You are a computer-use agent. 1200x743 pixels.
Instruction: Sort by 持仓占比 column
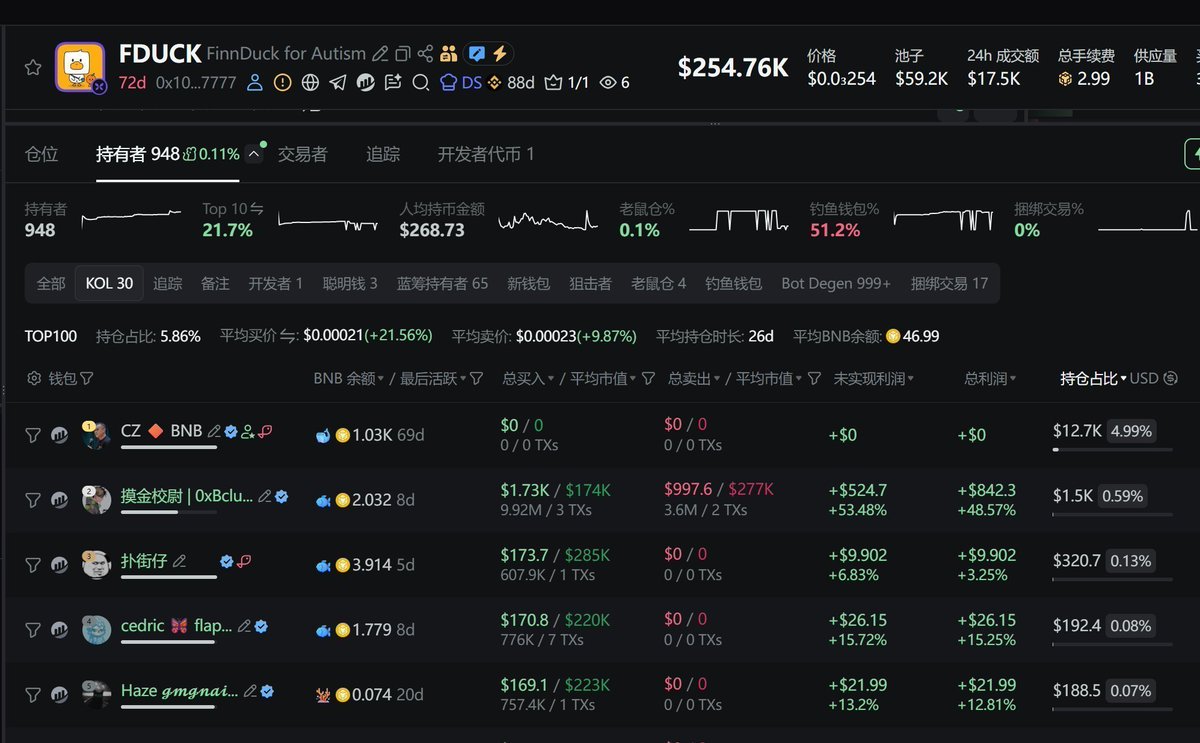pos(1094,378)
